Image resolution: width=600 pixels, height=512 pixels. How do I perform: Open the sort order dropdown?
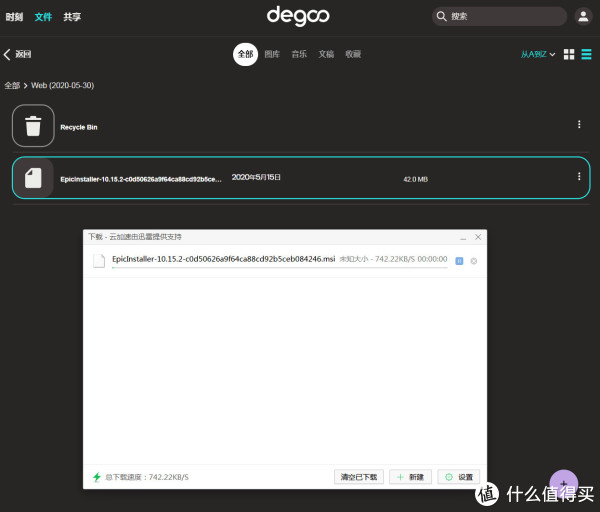538,54
